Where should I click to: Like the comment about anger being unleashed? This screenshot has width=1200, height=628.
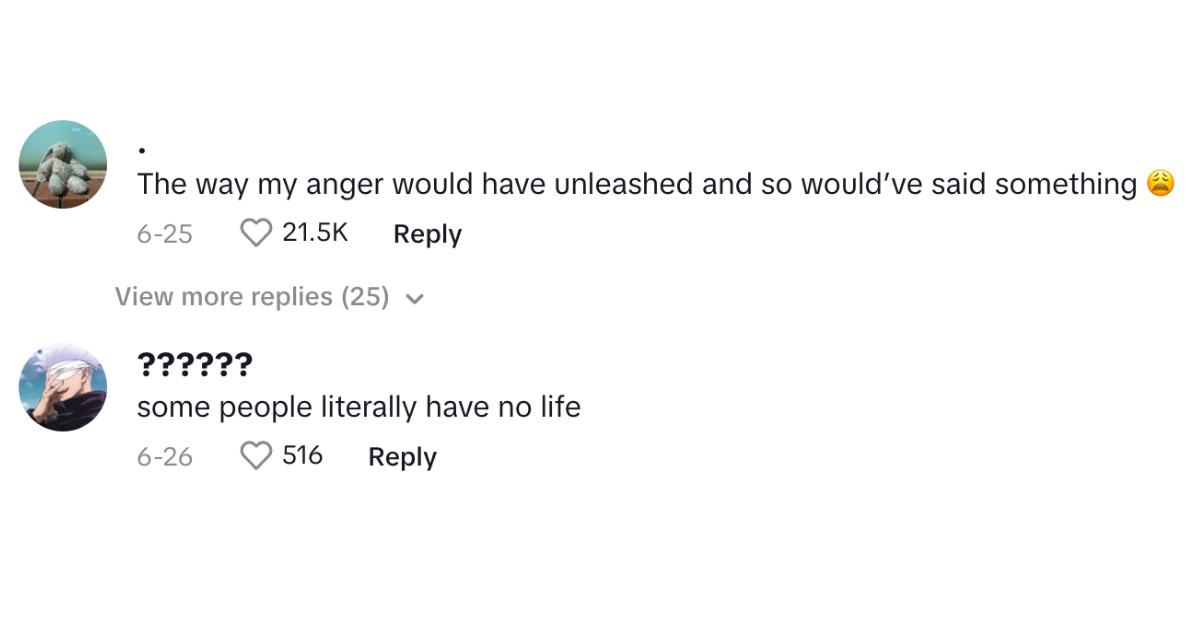tap(257, 233)
